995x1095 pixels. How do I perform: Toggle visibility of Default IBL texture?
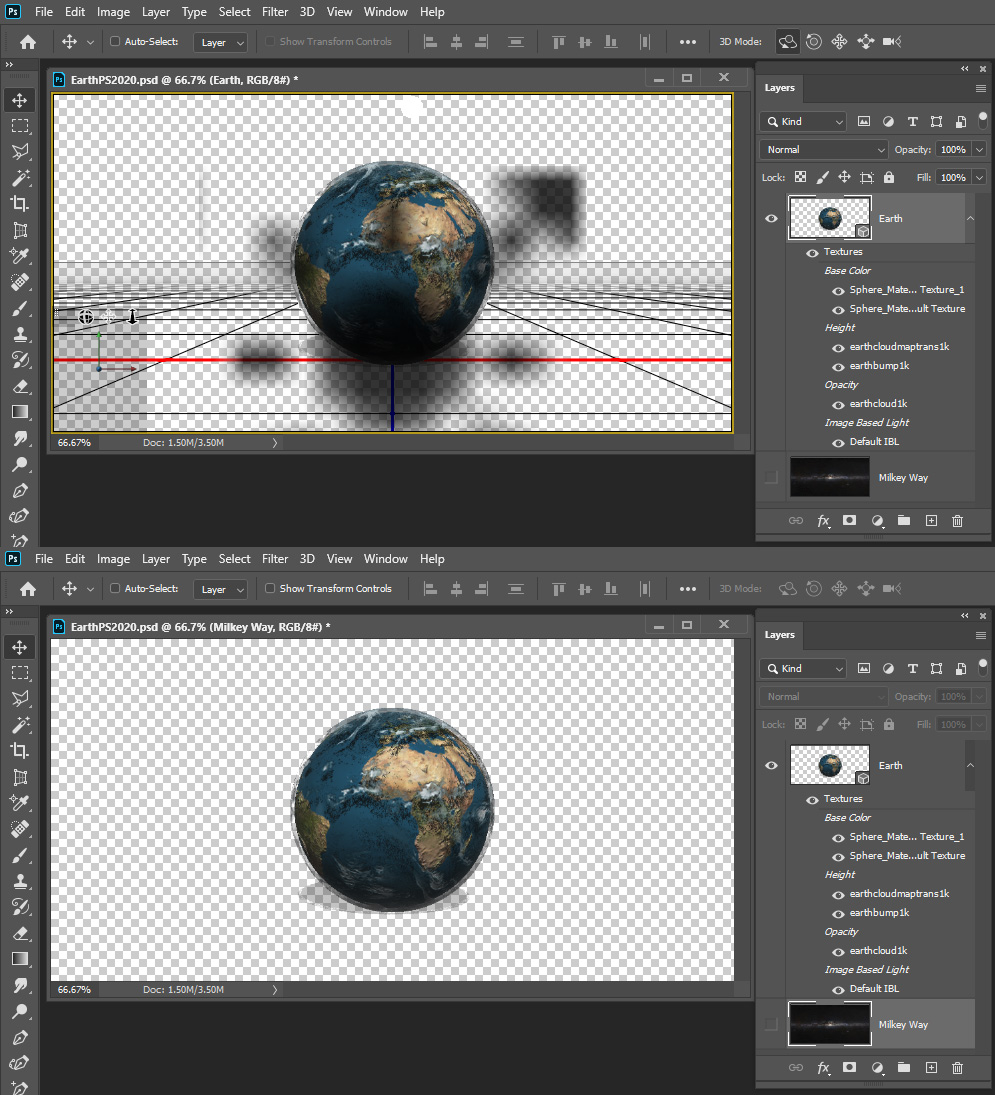pyautogui.click(x=838, y=441)
